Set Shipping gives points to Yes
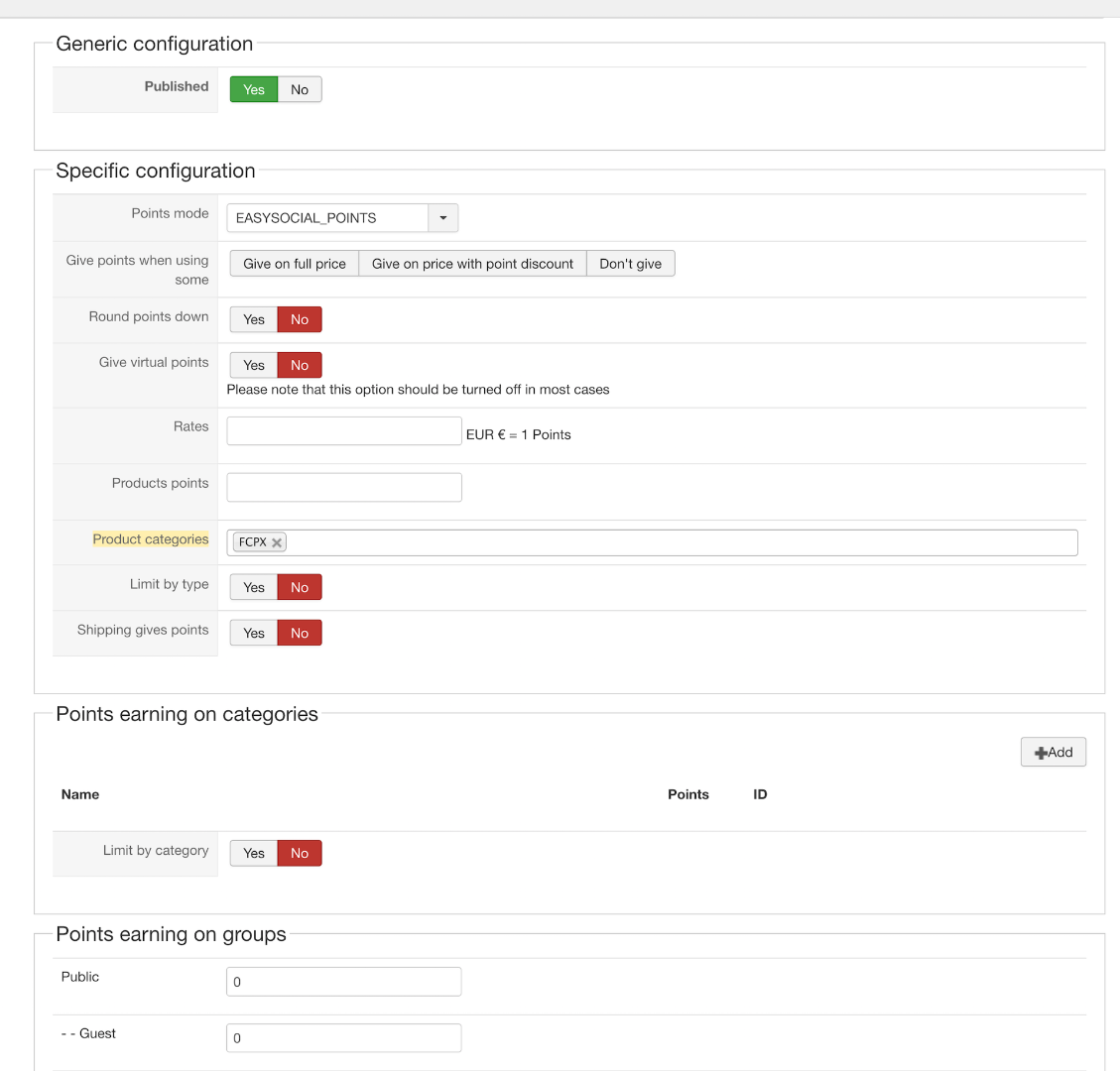This screenshot has width=1120, height=1071. 254,634
